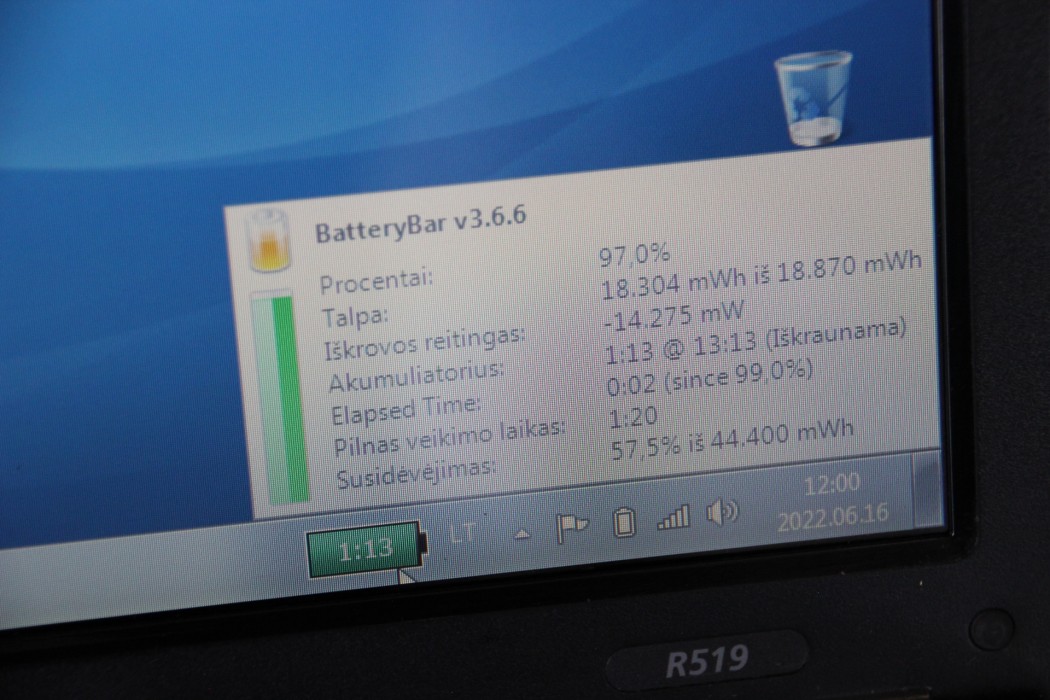1050x700 pixels.
Task: Click the 1:20 full runtime value
Action: [633, 418]
